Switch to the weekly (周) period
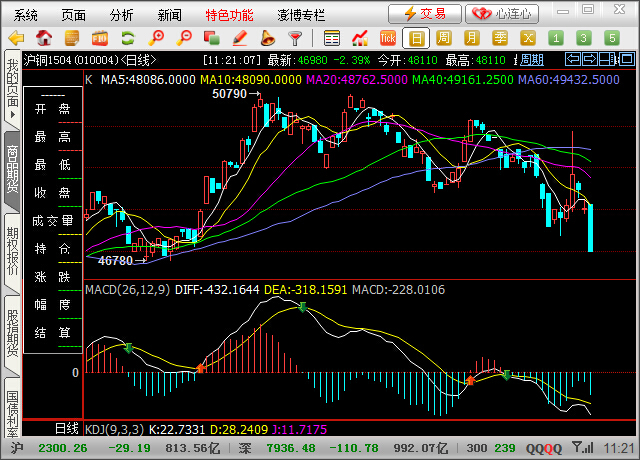640x460 pixels. [444, 38]
